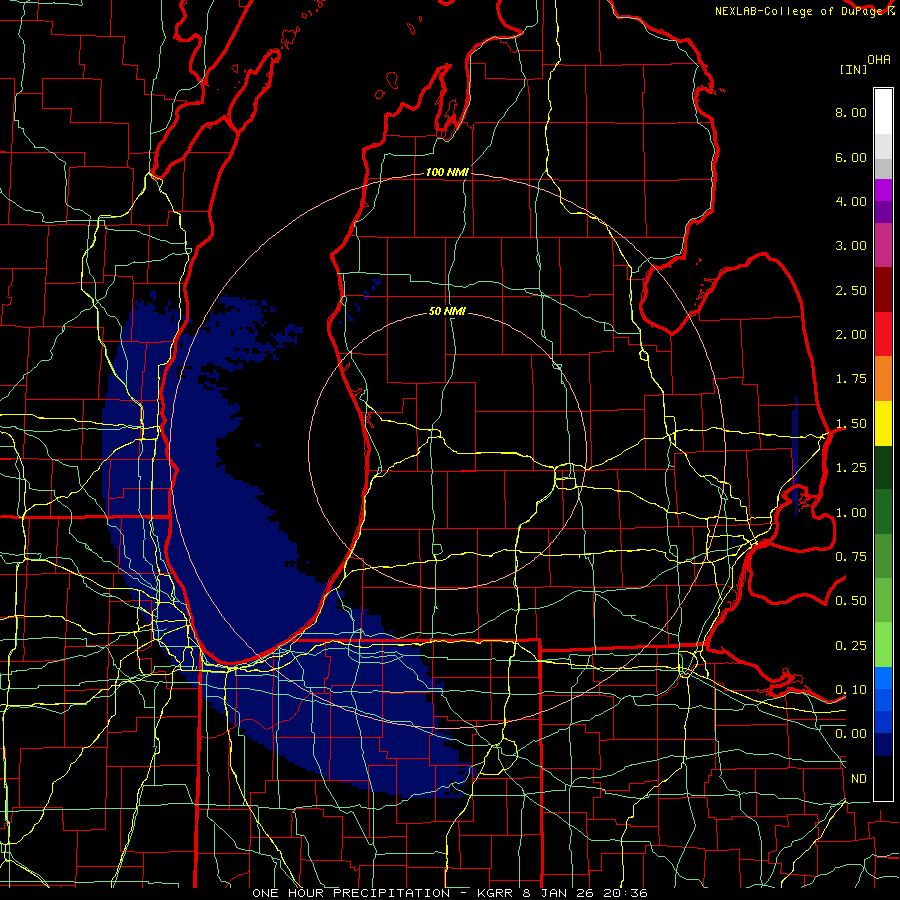Click the 3.00 legend value
This screenshot has width=900, height=900.
851,246
